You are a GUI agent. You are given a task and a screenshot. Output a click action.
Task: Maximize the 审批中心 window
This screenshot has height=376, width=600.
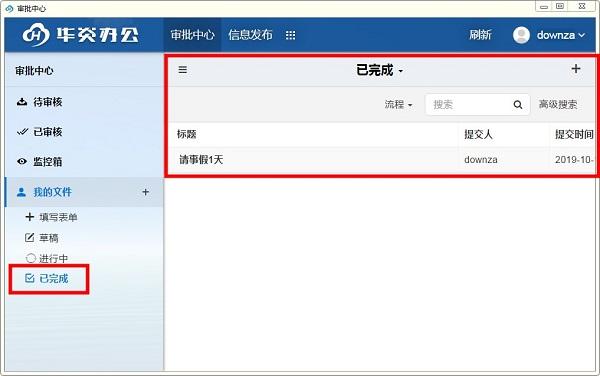coord(560,6)
